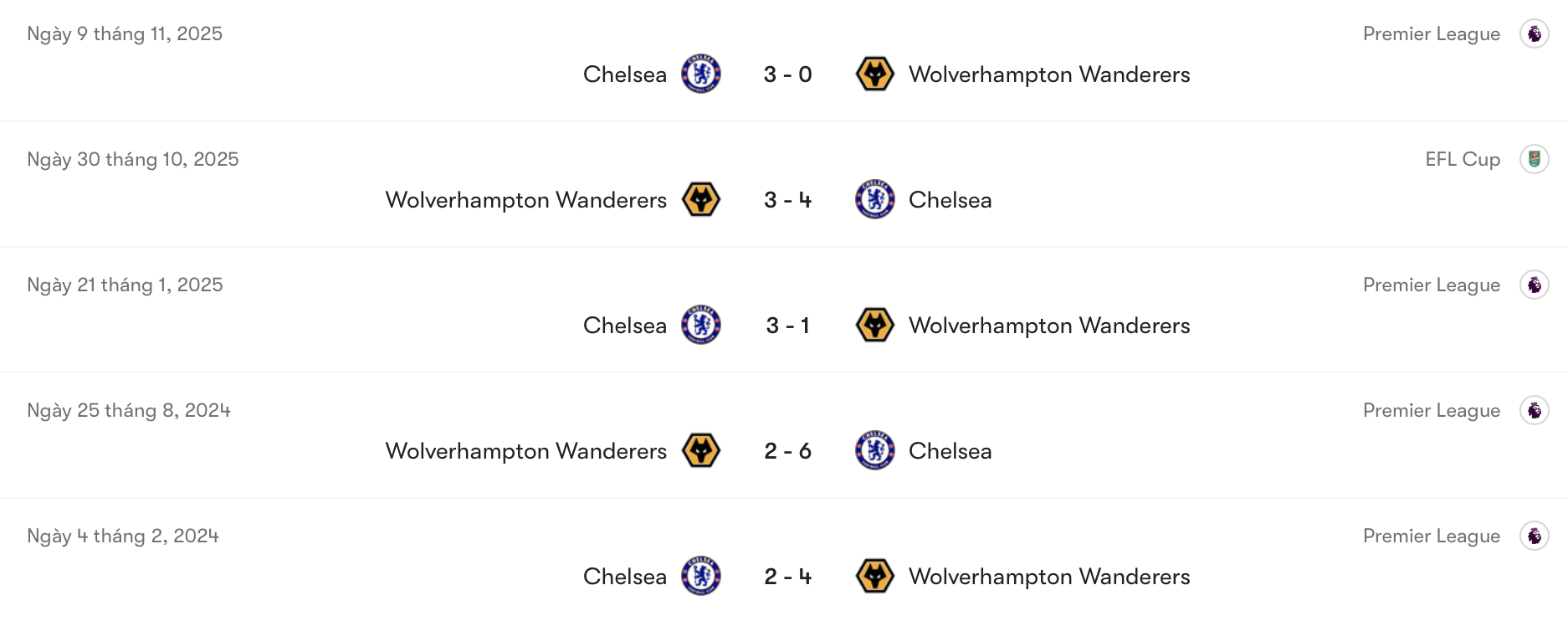1568x621 pixels.
Task: Click Wolverhampton Wanderers name in the EFL Cup row
Action: coord(525,199)
